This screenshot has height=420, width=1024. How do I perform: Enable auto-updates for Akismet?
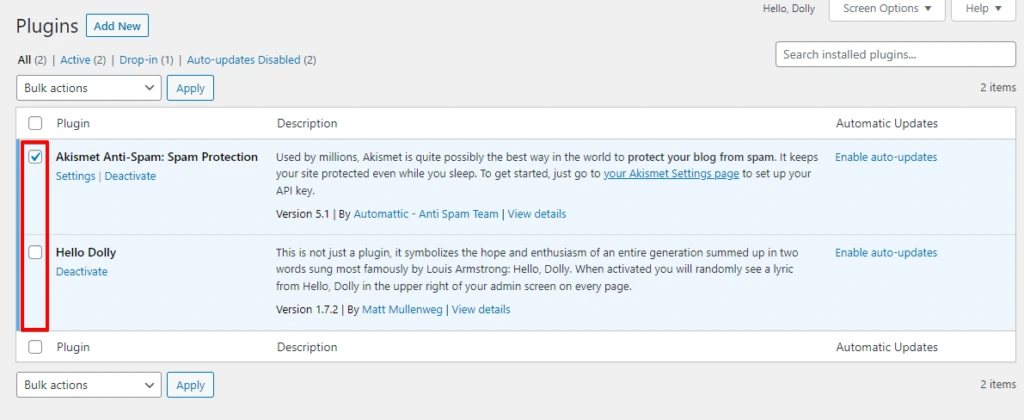pos(886,157)
